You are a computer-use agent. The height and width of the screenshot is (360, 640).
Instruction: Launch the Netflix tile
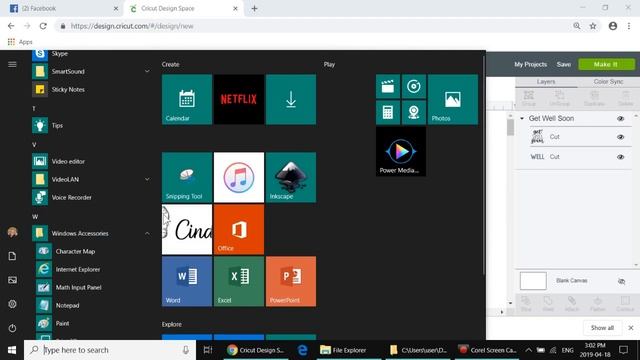[x=239, y=99]
